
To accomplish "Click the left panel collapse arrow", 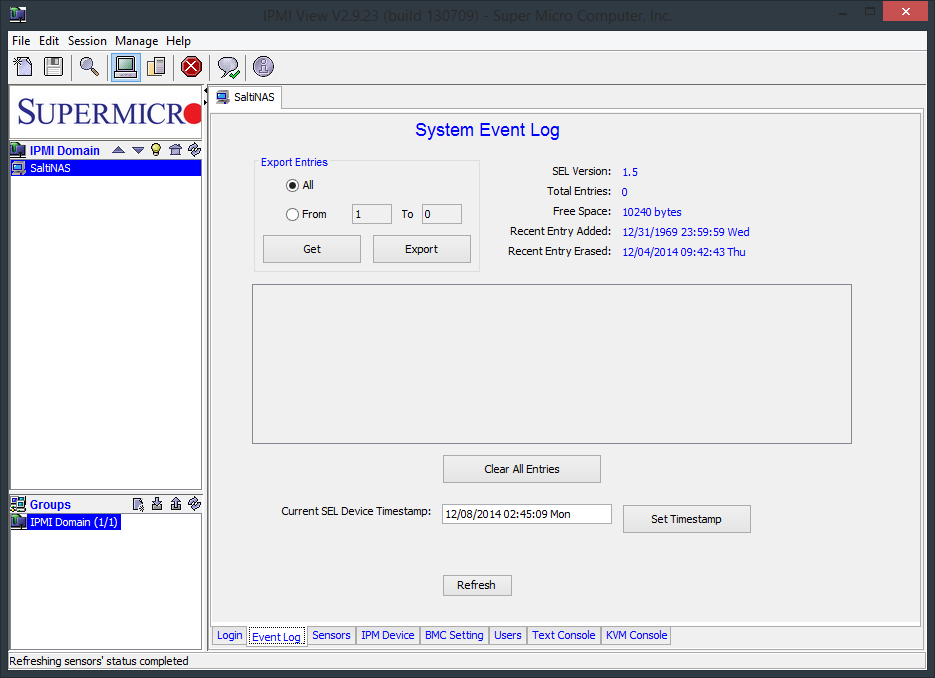I will pyautogui.click(x=206, y=91).
